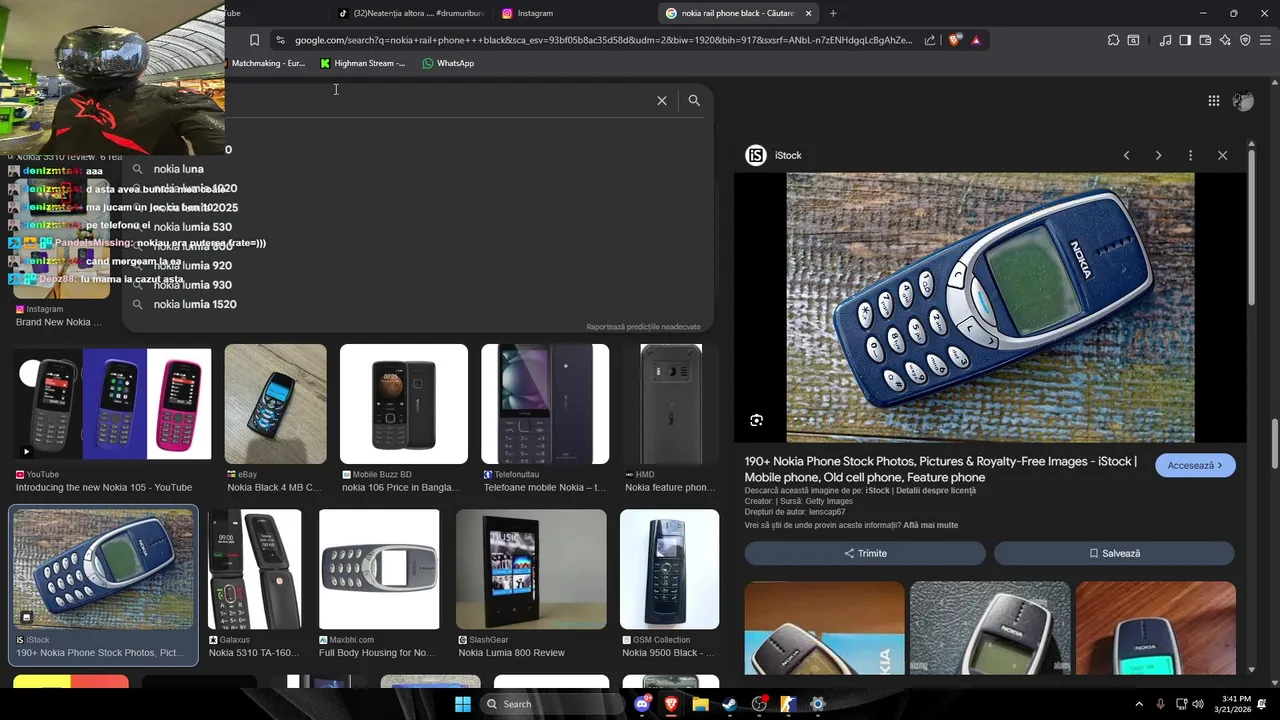Screen dimensions: 1280x720
Task: Click Raportează predicțiile neadecvate link
Action: (x=643, y=327)
